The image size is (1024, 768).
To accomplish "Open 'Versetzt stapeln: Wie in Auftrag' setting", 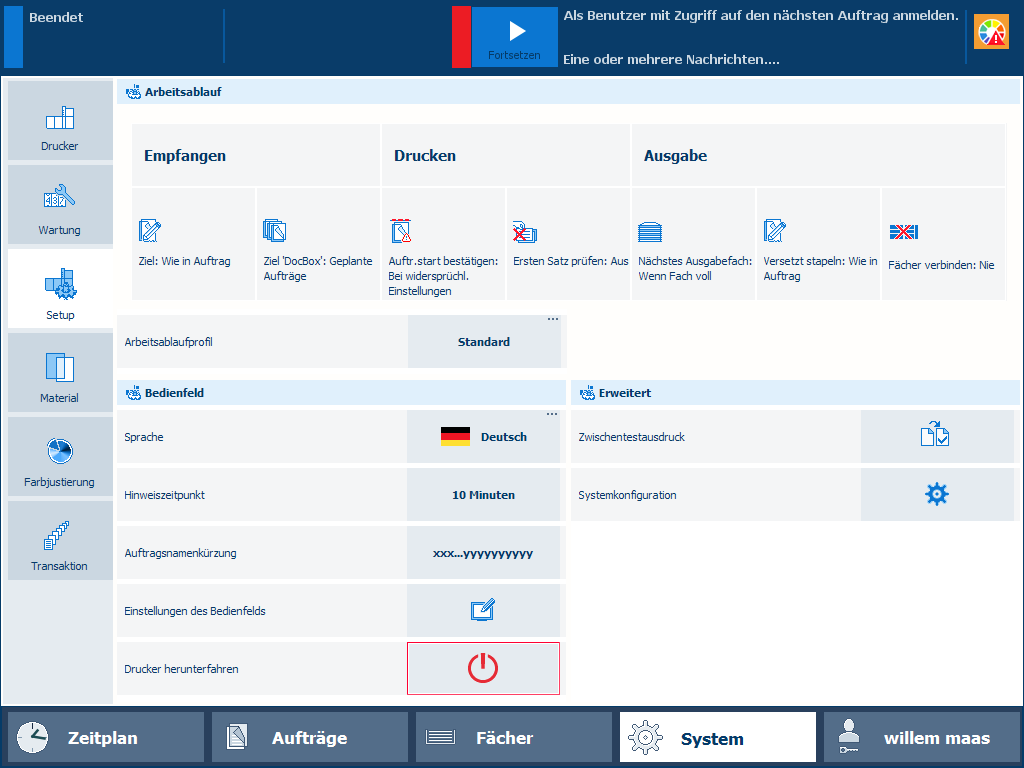I will 818,244.
